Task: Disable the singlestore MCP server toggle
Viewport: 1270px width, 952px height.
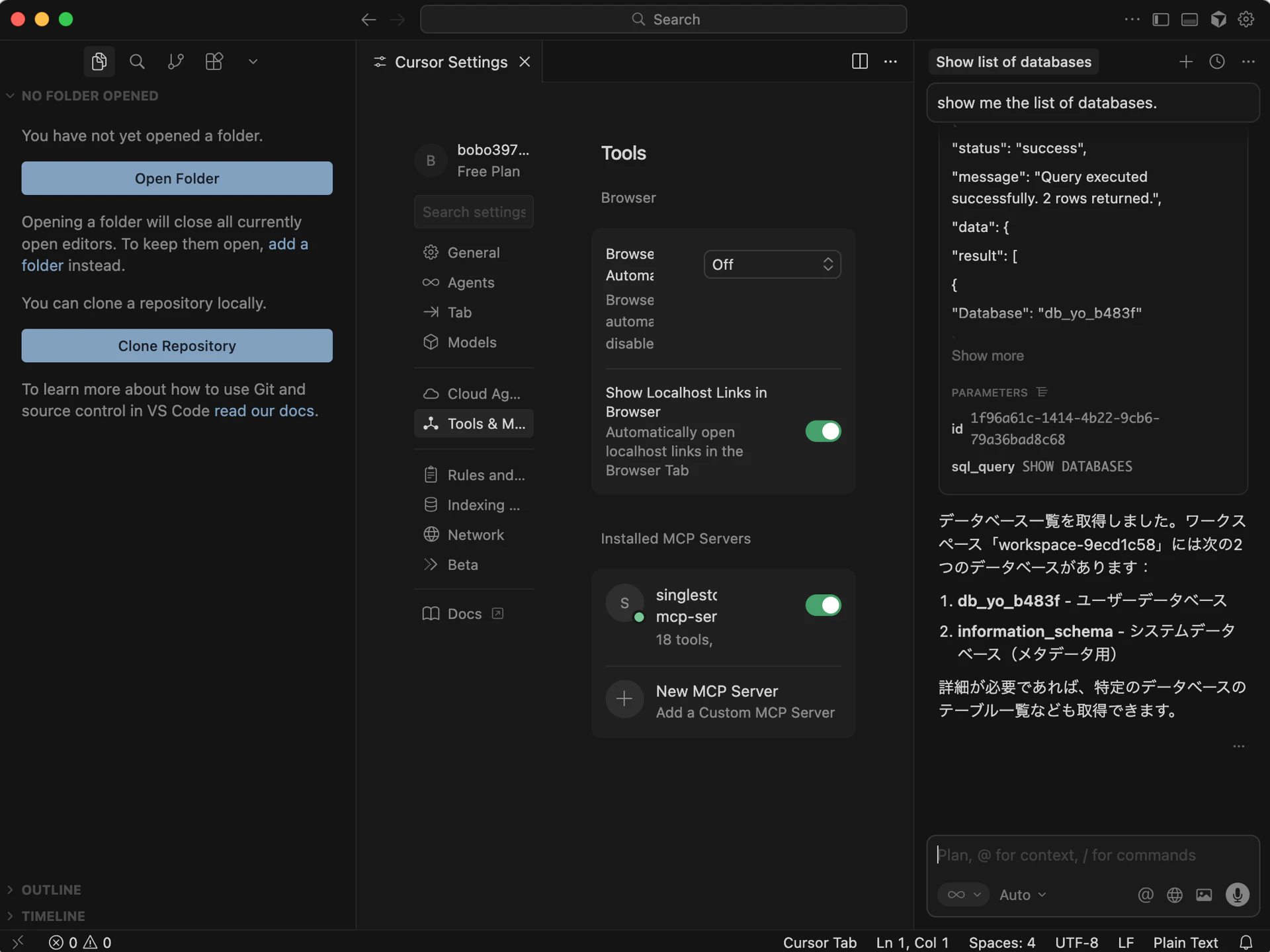Action: (823, 605)
